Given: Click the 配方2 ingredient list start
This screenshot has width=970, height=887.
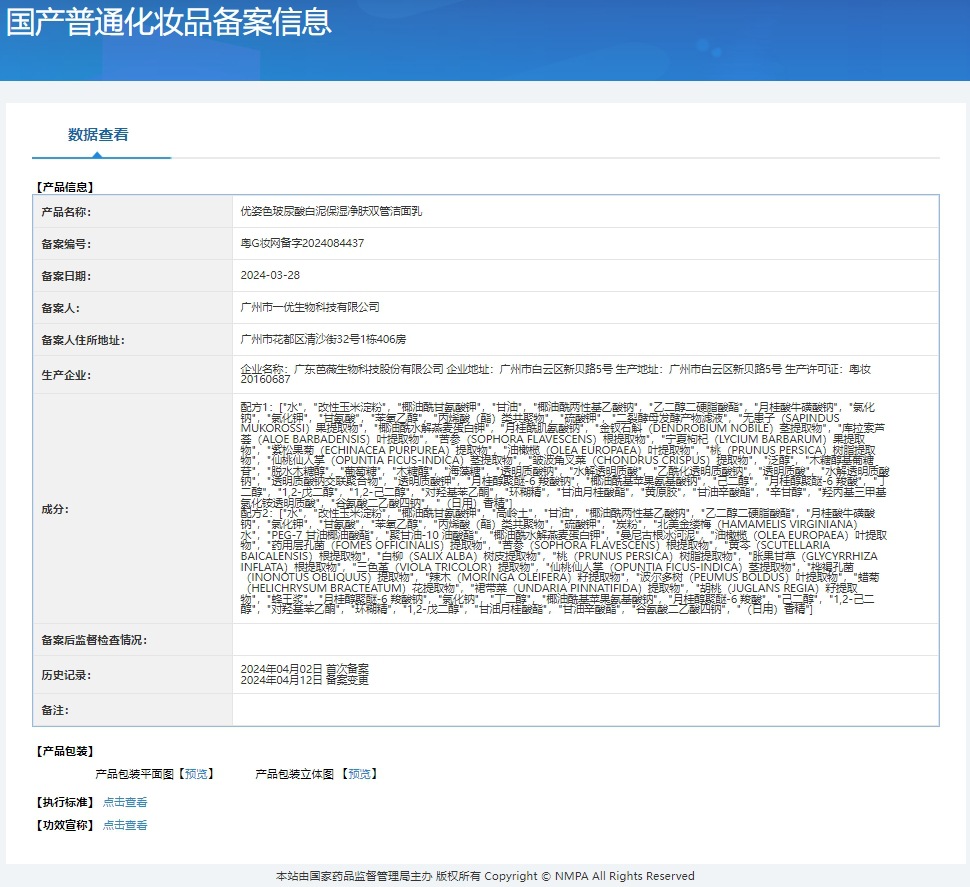Looking at the screenshot, I should pyautogui.click(x=257, y=513).
